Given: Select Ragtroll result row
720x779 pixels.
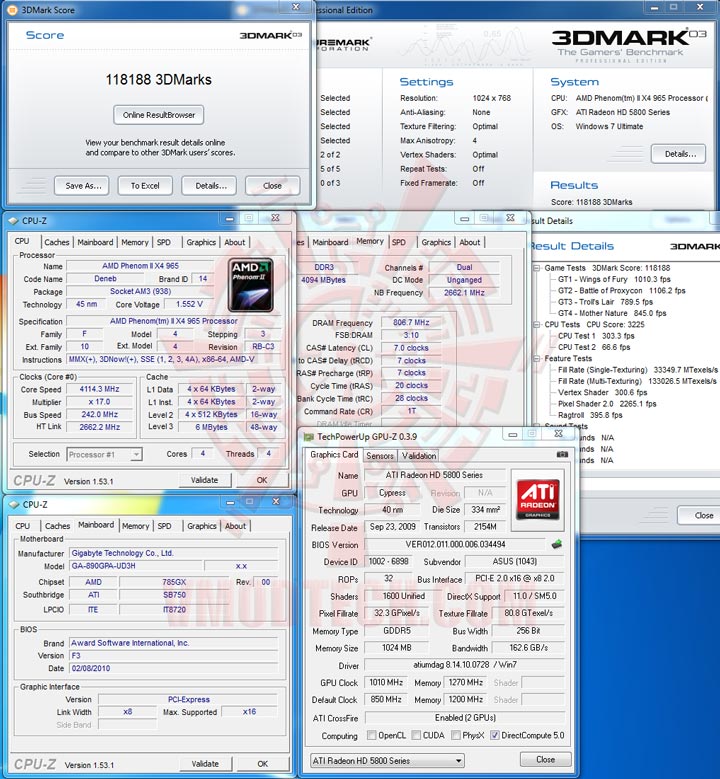Looking at the screenshot, I should tap(590, 415).
